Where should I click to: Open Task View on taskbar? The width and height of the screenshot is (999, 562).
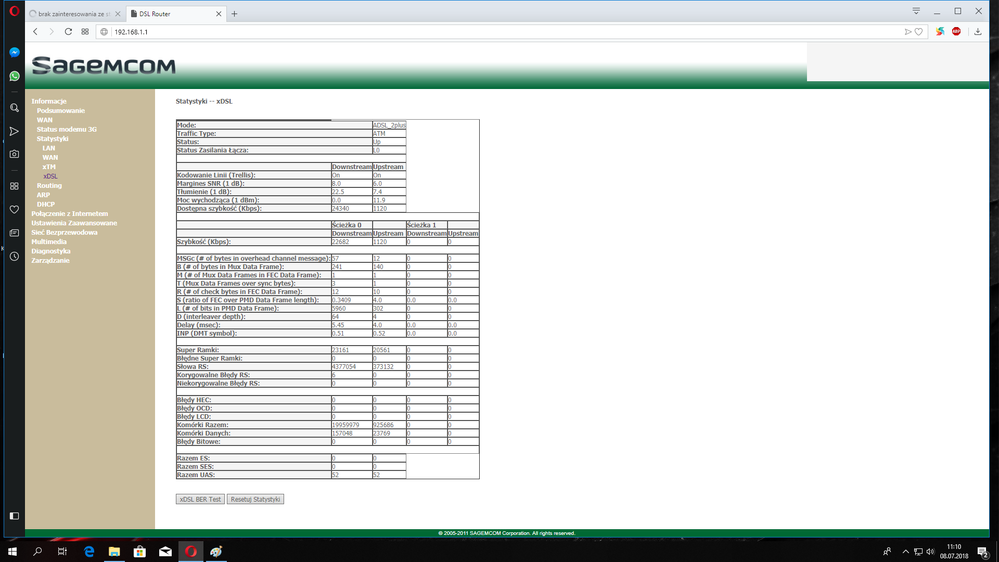point(62,552)
